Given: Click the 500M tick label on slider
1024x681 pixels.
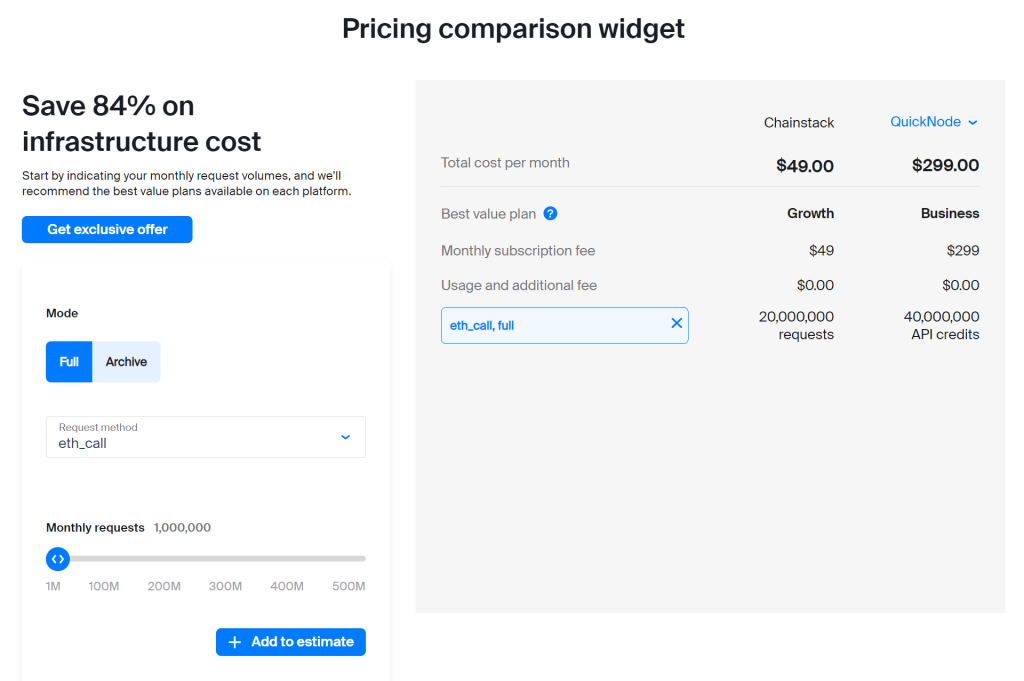Looking at the screenshot, I should click(348, 586).
